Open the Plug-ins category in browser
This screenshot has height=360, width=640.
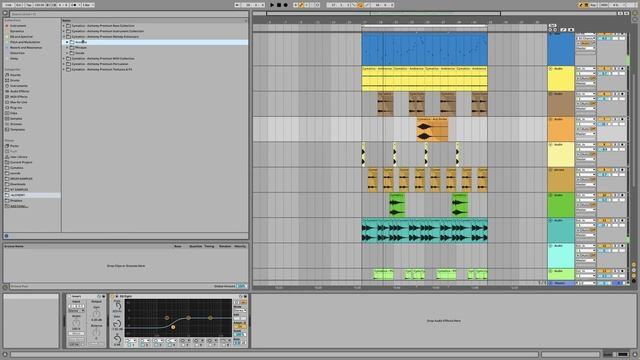pos(16,108)
